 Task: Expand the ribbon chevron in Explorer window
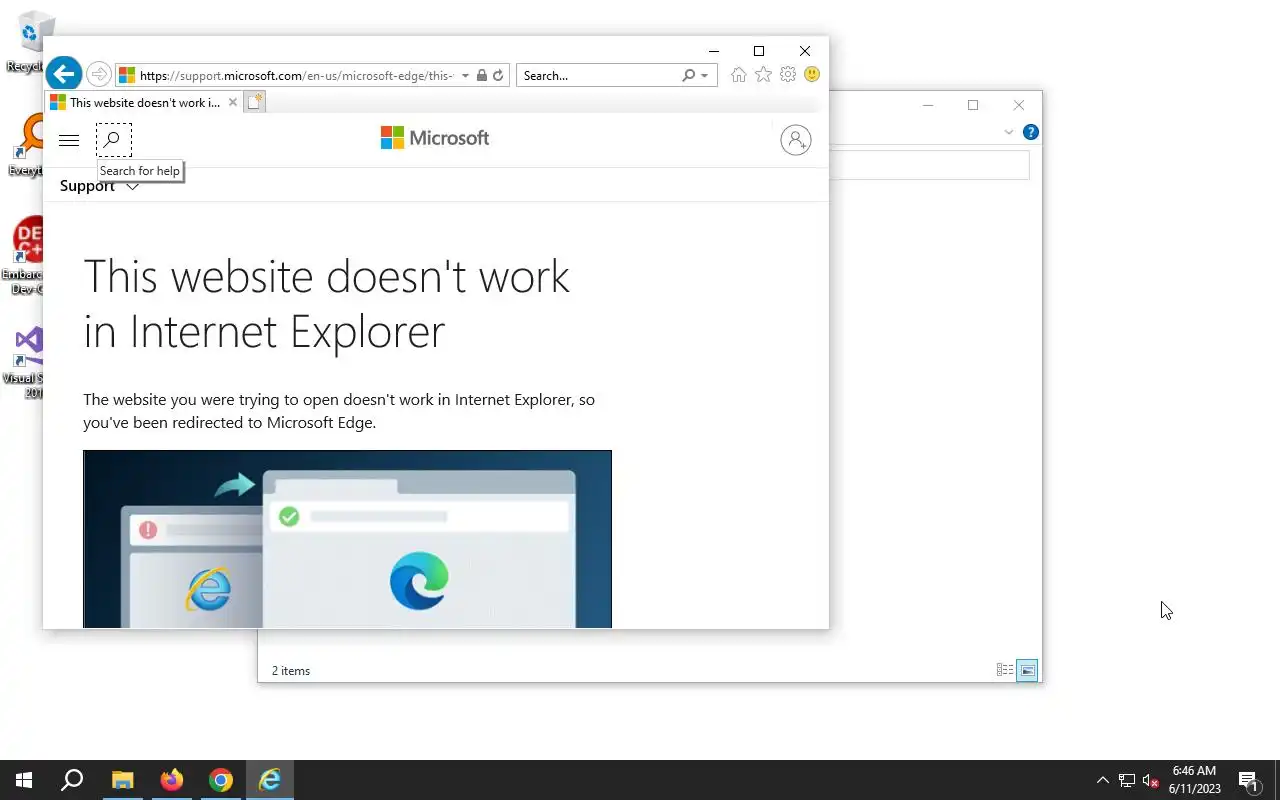(1008, 132)
